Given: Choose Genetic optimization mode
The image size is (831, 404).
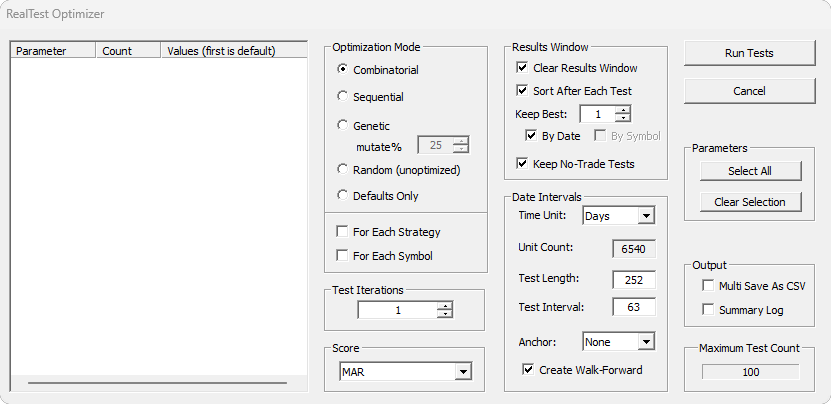Looking at the screenshot, I should (343, 126).
